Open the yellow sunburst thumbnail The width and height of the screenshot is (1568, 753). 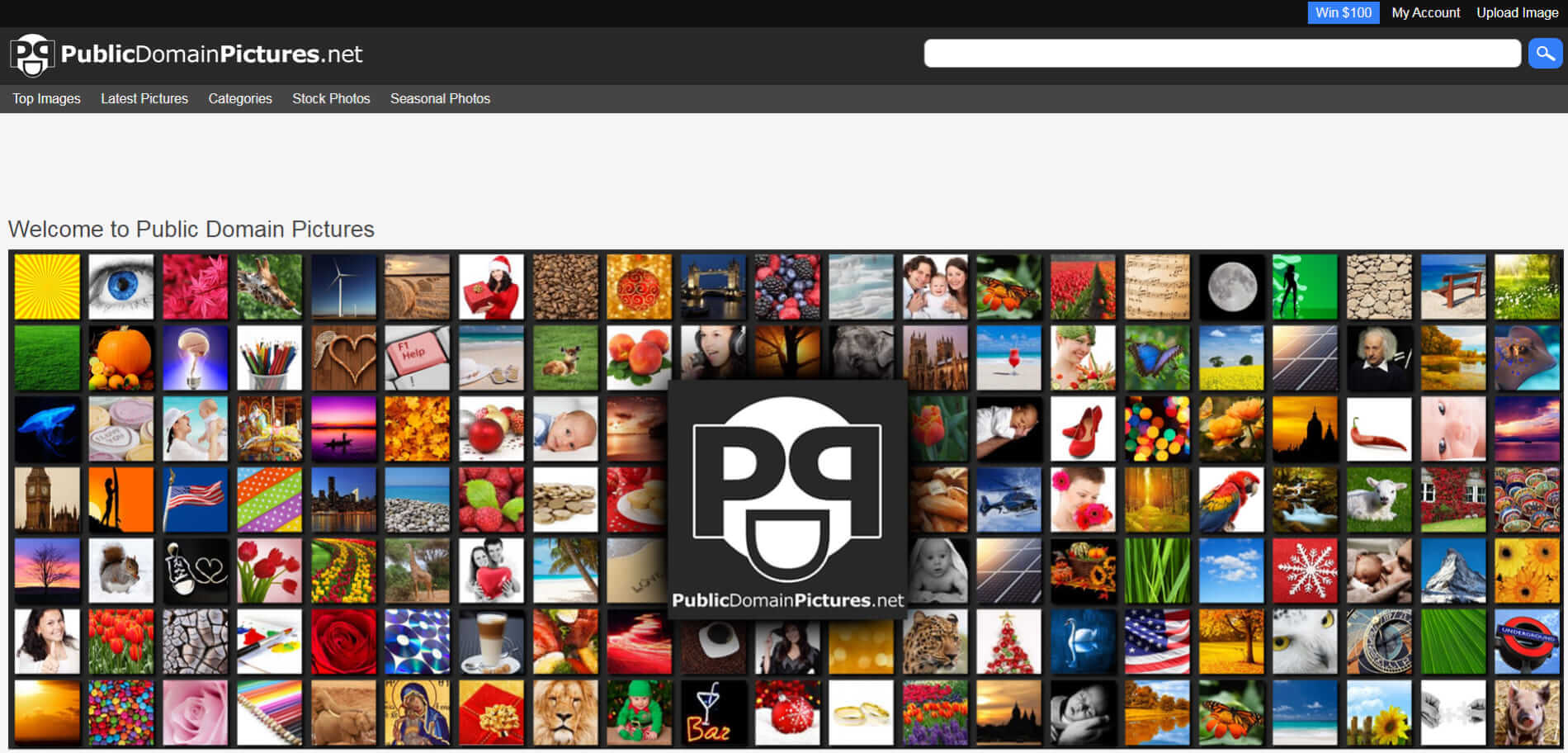click(x=47, y=287)
